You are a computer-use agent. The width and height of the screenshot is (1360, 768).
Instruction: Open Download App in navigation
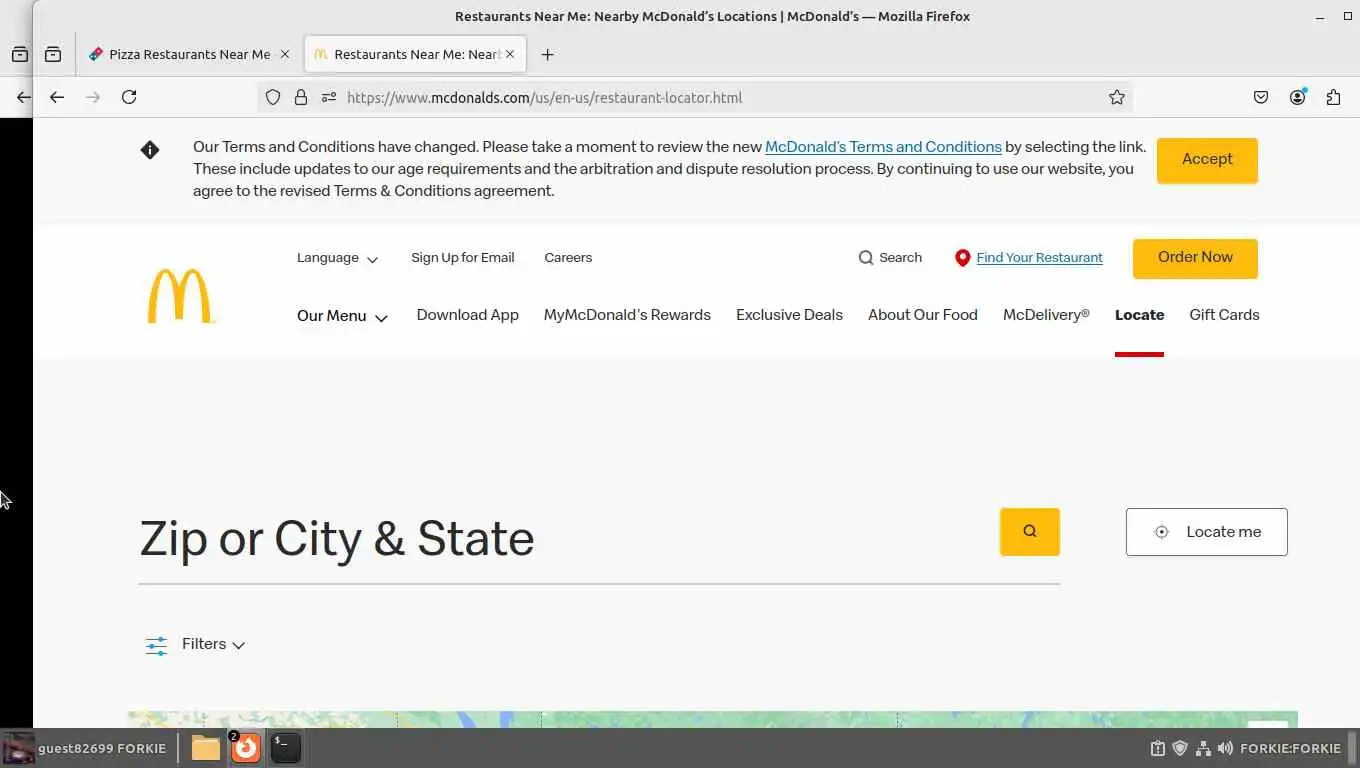coord(468,315)
